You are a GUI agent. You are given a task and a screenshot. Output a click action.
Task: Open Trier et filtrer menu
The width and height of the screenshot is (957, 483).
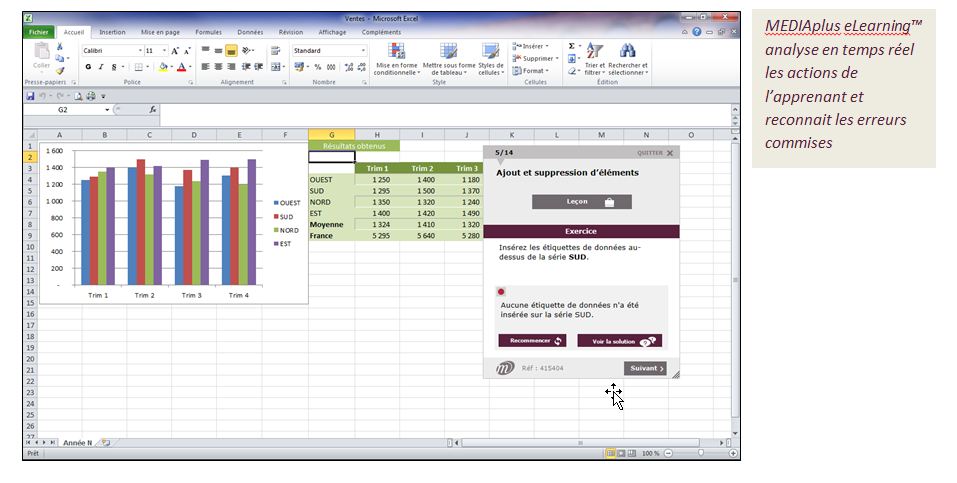pos(594,59)
